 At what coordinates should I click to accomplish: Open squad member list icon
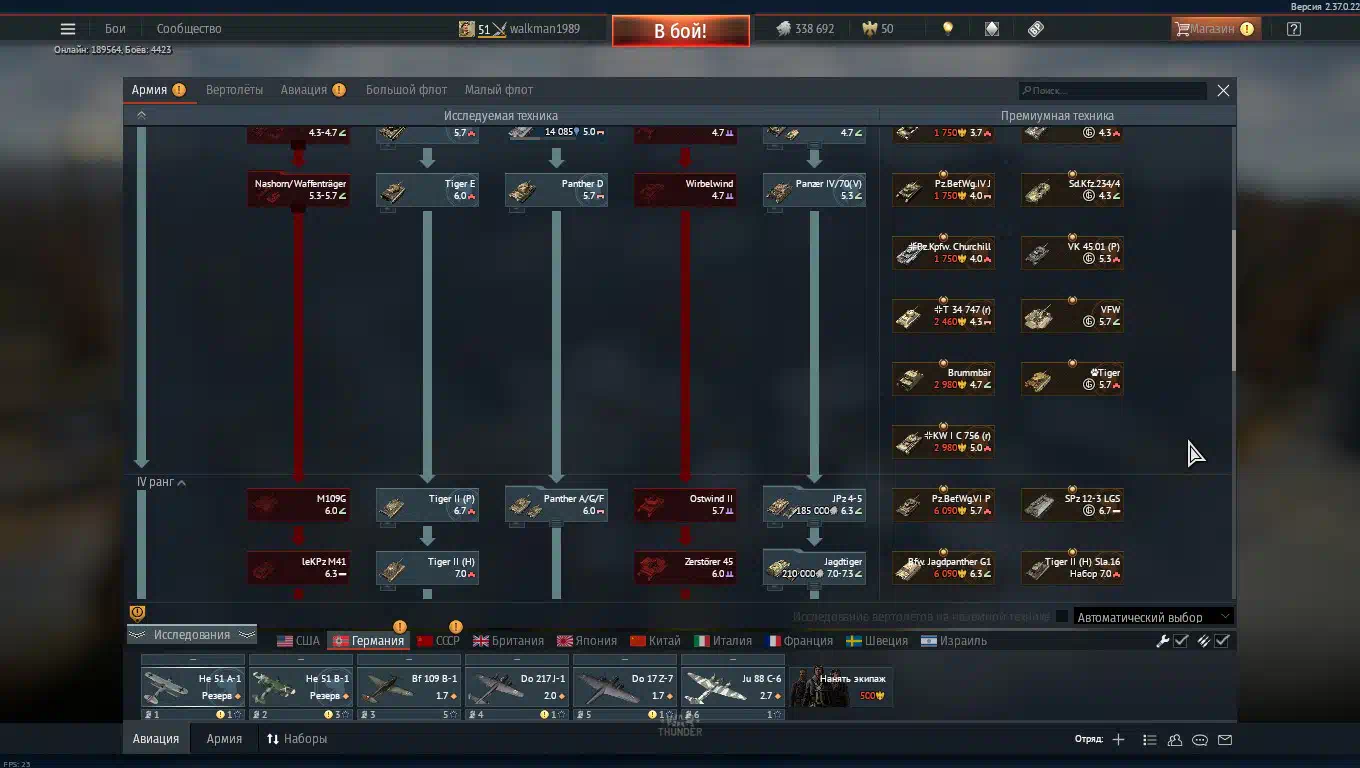[x=1150, y=740]
